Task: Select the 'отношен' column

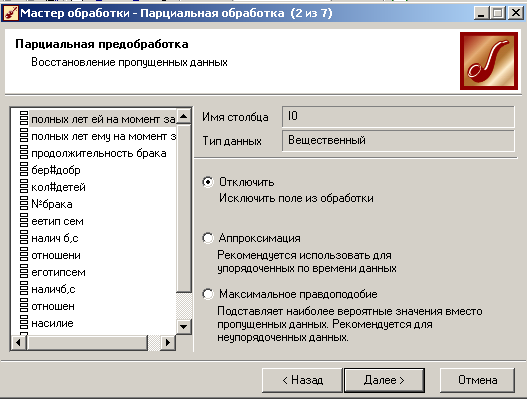Action: [53, 307]
